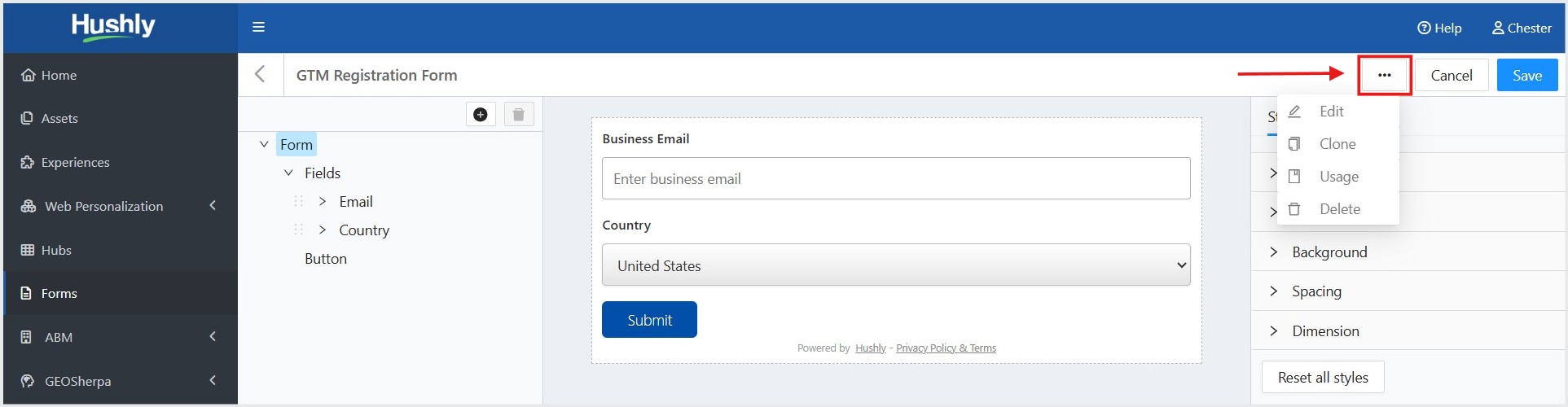Collapse the Fields tree node

[x=288, y=173]
